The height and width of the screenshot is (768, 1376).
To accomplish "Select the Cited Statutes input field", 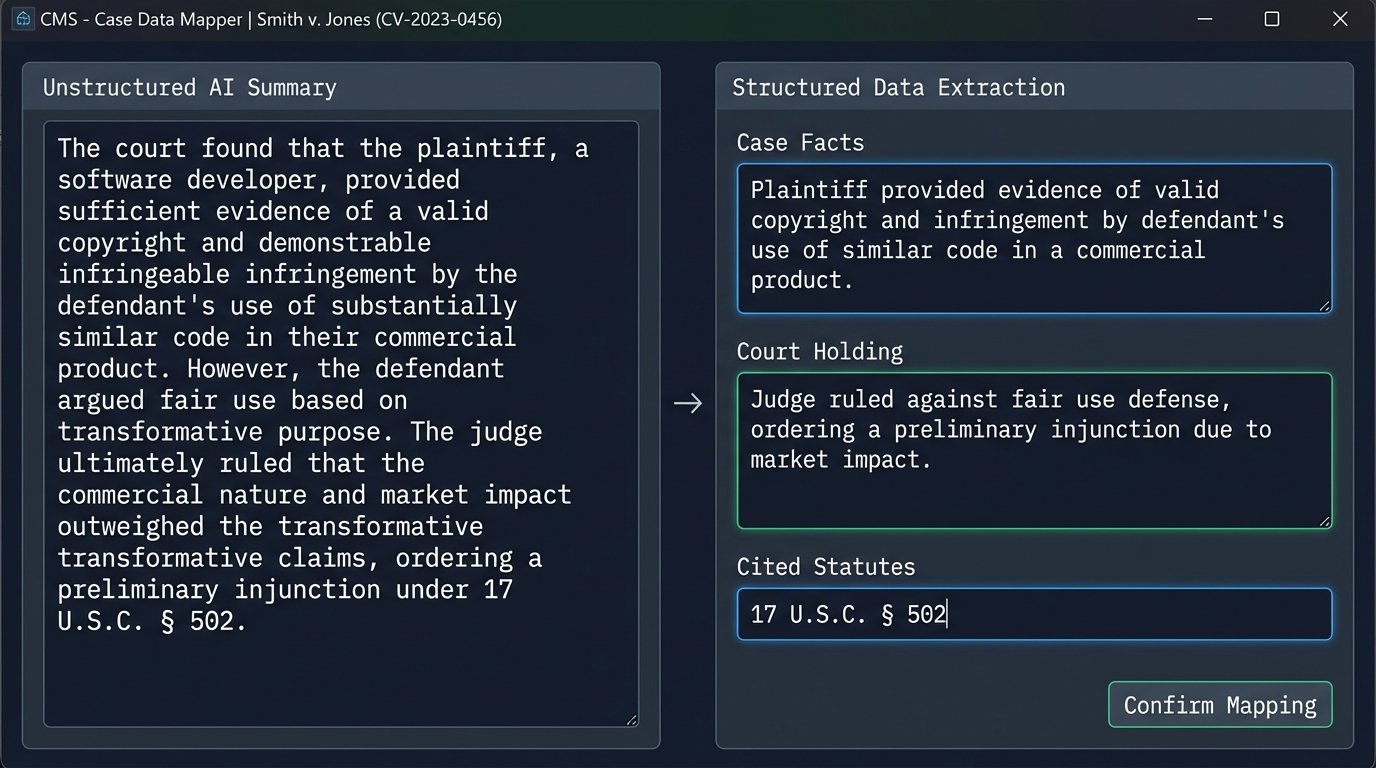I will [x=1035, y=614].
